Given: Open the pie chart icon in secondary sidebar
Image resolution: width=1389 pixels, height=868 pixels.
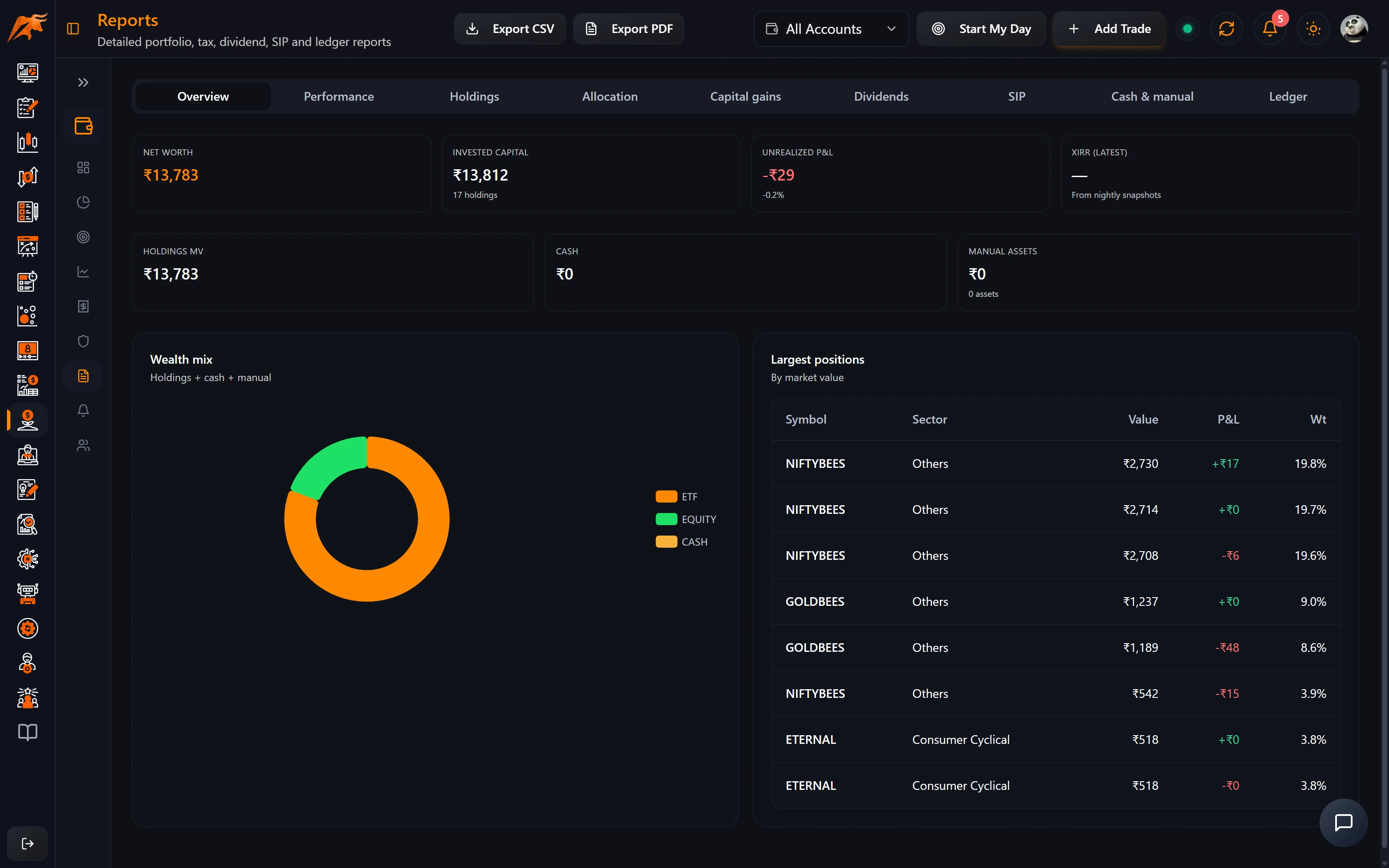Looking at the screenshot, I should tap(83, 202).
